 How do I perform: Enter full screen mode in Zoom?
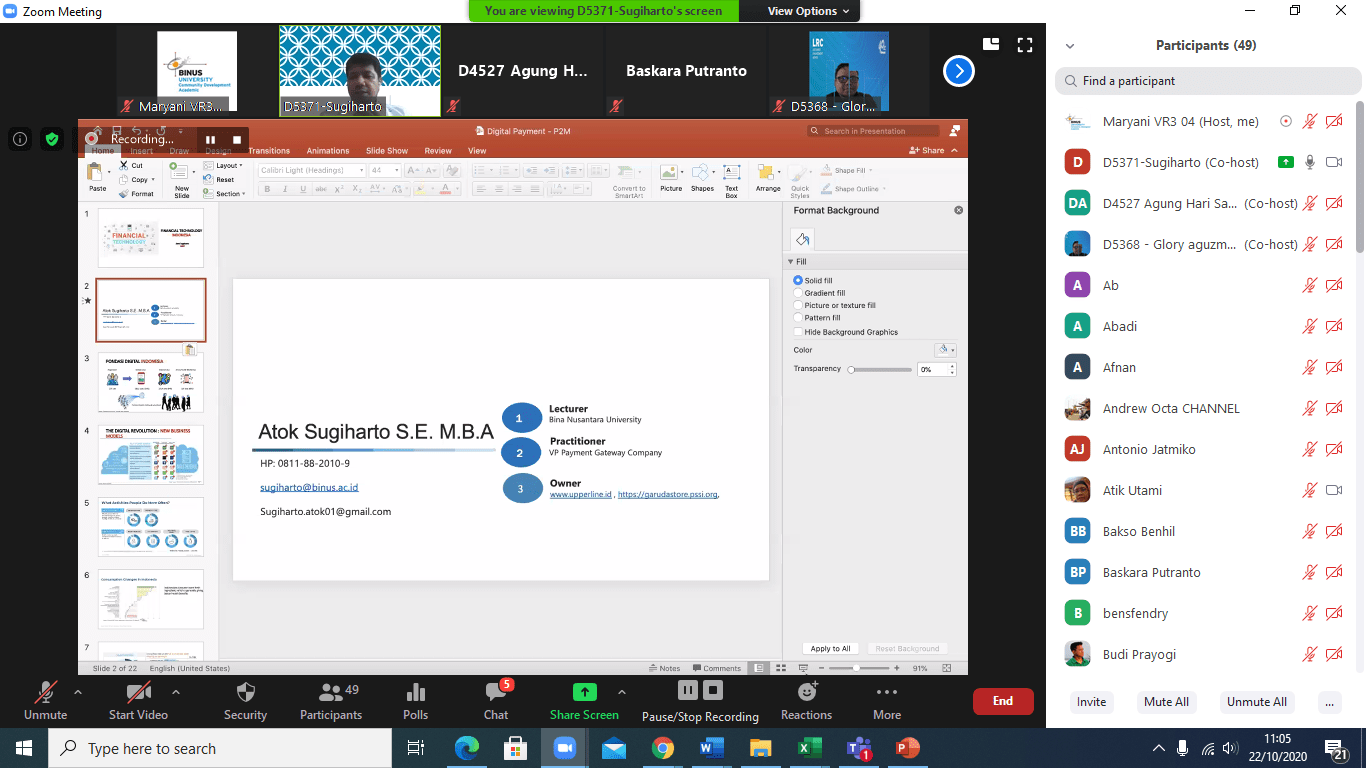click(x=1024, y=44)
